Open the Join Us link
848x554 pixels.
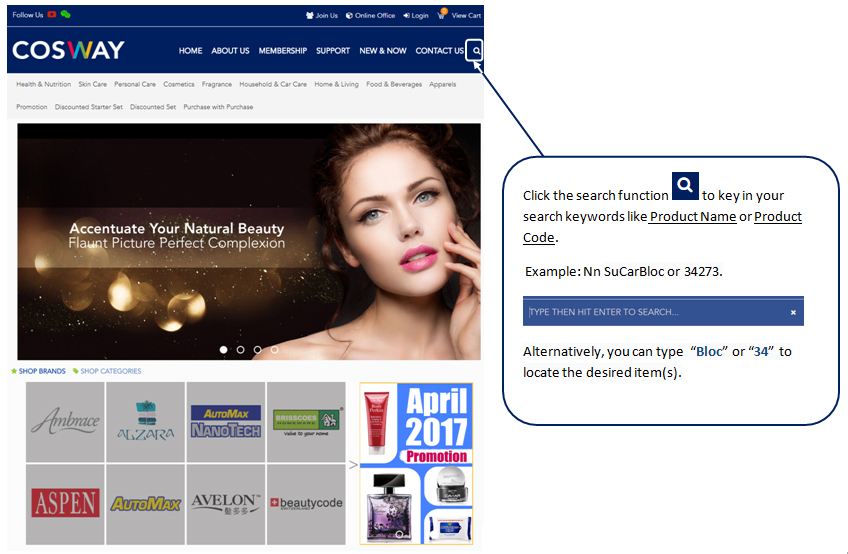(x=322, y=16)
